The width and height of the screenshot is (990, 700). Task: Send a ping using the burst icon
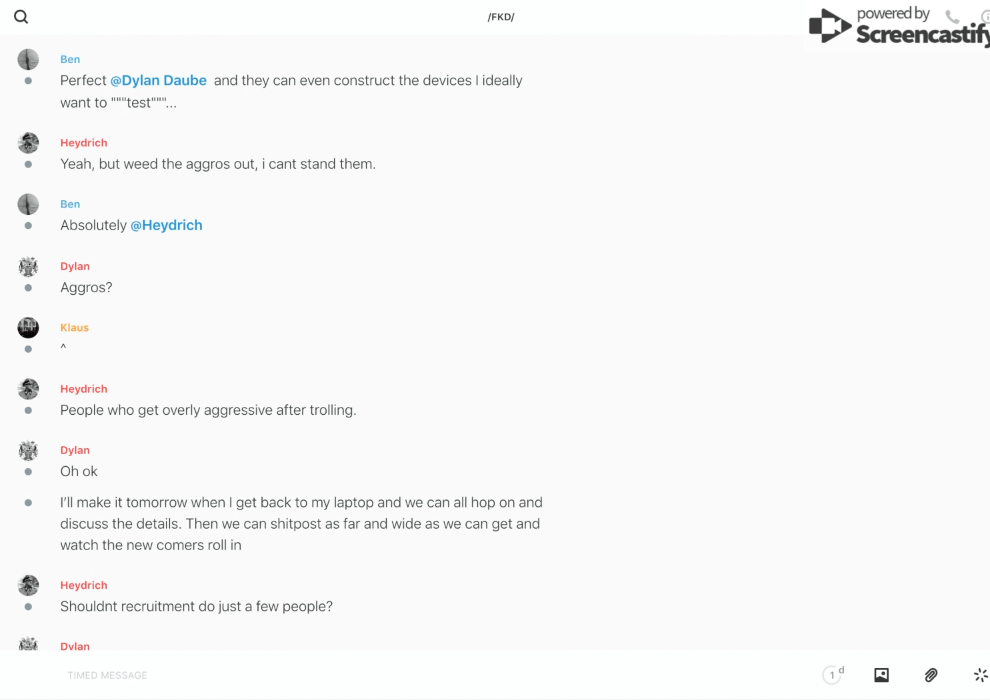(980, 675)
